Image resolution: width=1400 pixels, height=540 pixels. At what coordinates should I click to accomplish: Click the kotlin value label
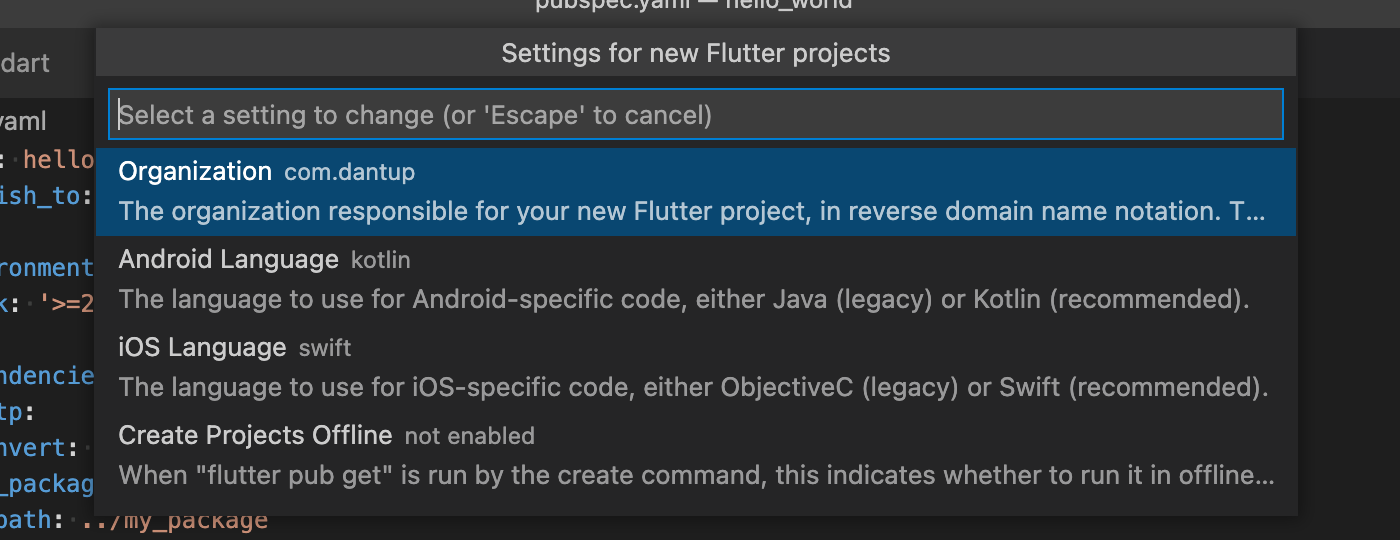pos(380,261)
